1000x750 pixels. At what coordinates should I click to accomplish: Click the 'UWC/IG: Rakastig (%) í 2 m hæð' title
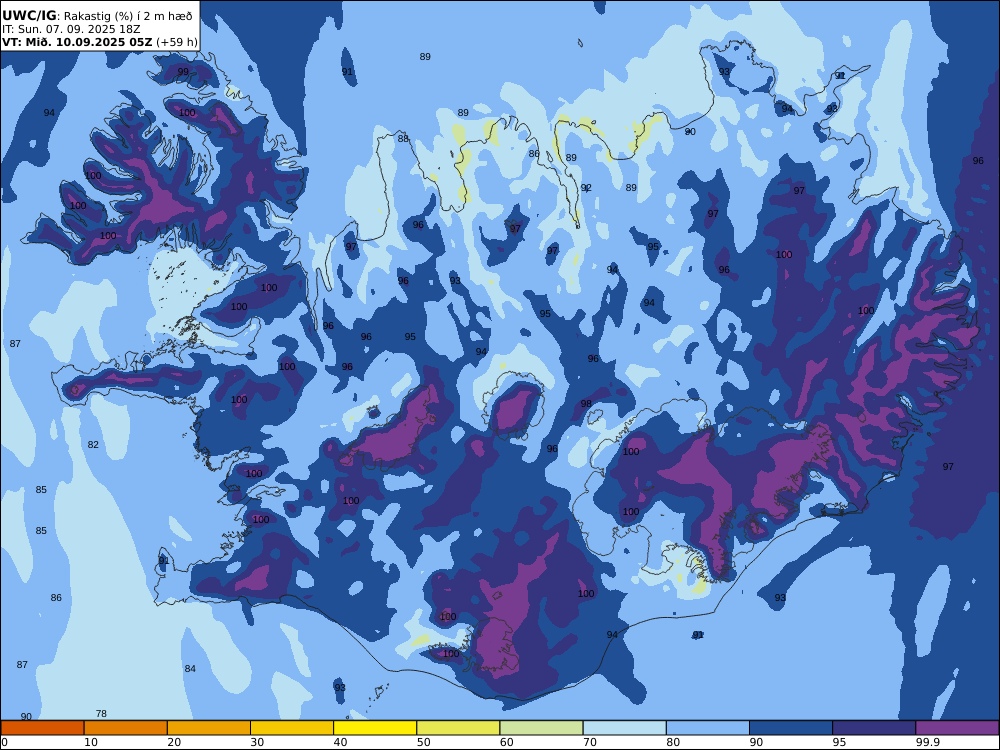coord(97,16)
